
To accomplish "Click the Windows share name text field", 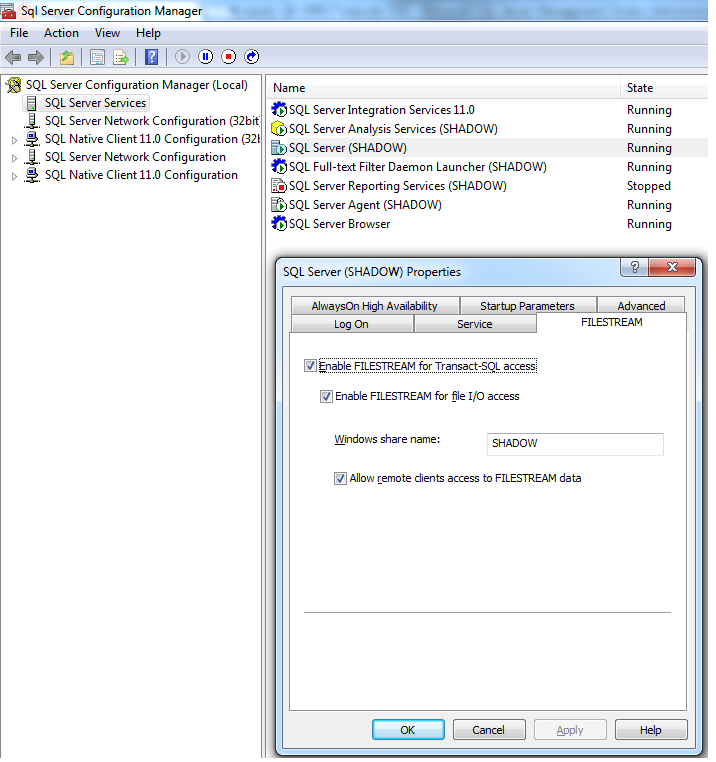I will 575,444.
